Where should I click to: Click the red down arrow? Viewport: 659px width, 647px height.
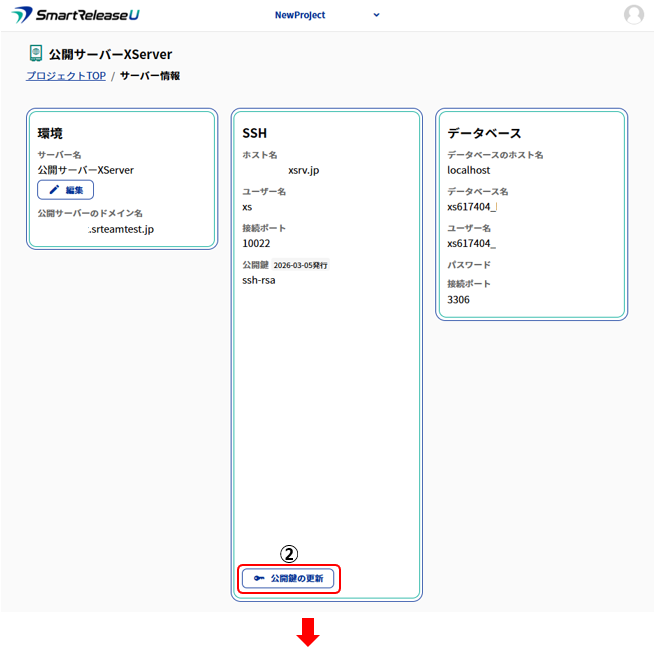click(308, 632)
